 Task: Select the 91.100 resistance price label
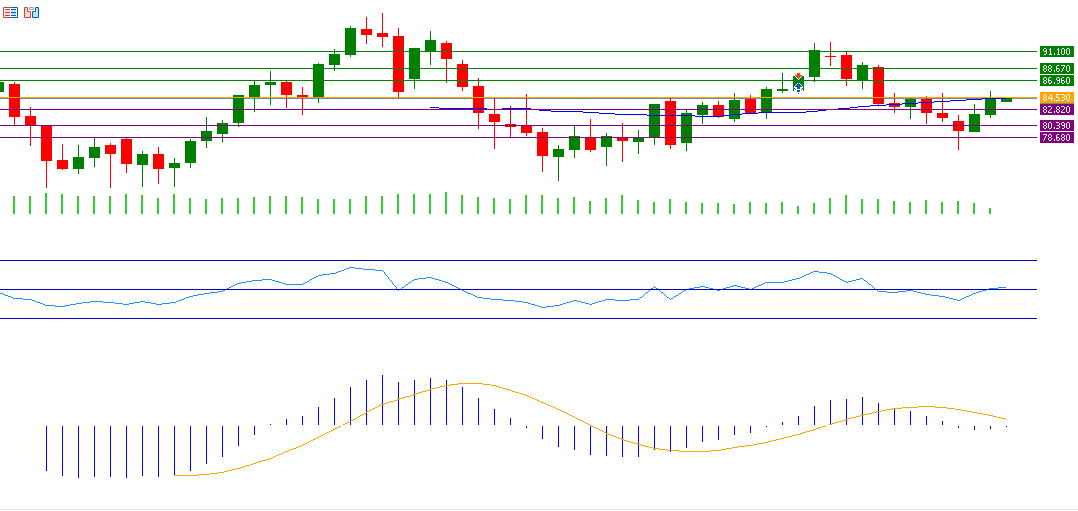tap(1056, 51)
